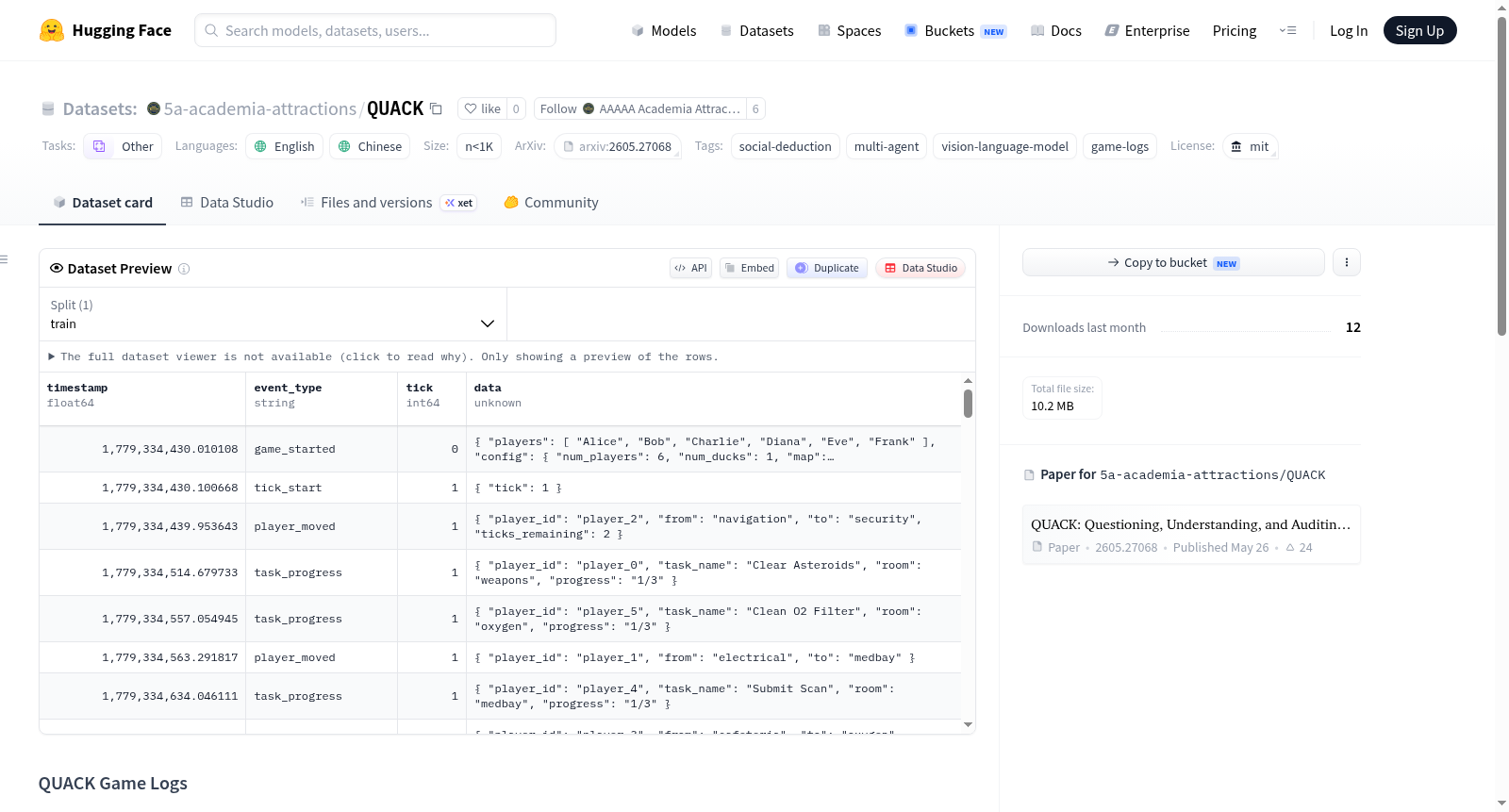
Task: Expand the Split train dropdown
Action: (274, 314)
